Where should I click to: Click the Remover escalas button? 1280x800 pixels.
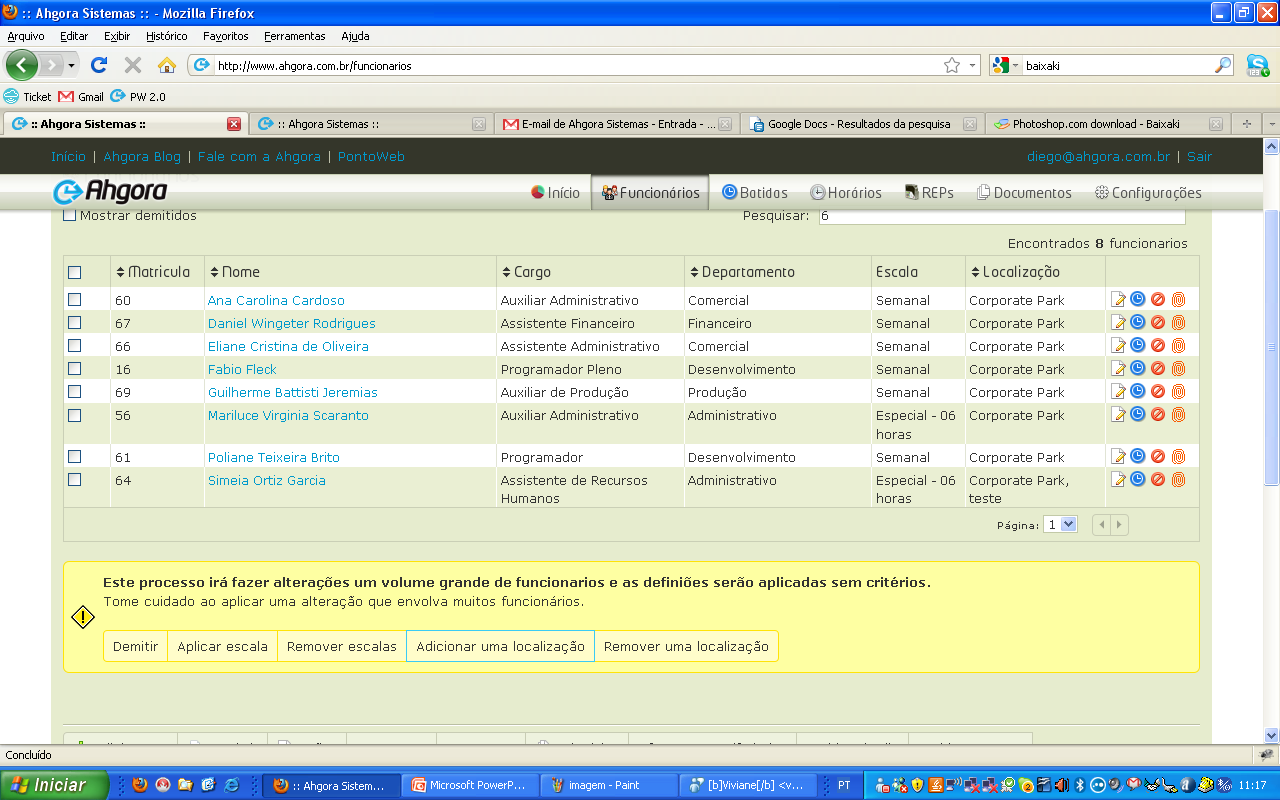pyautogui.click(x=342, y=646)
